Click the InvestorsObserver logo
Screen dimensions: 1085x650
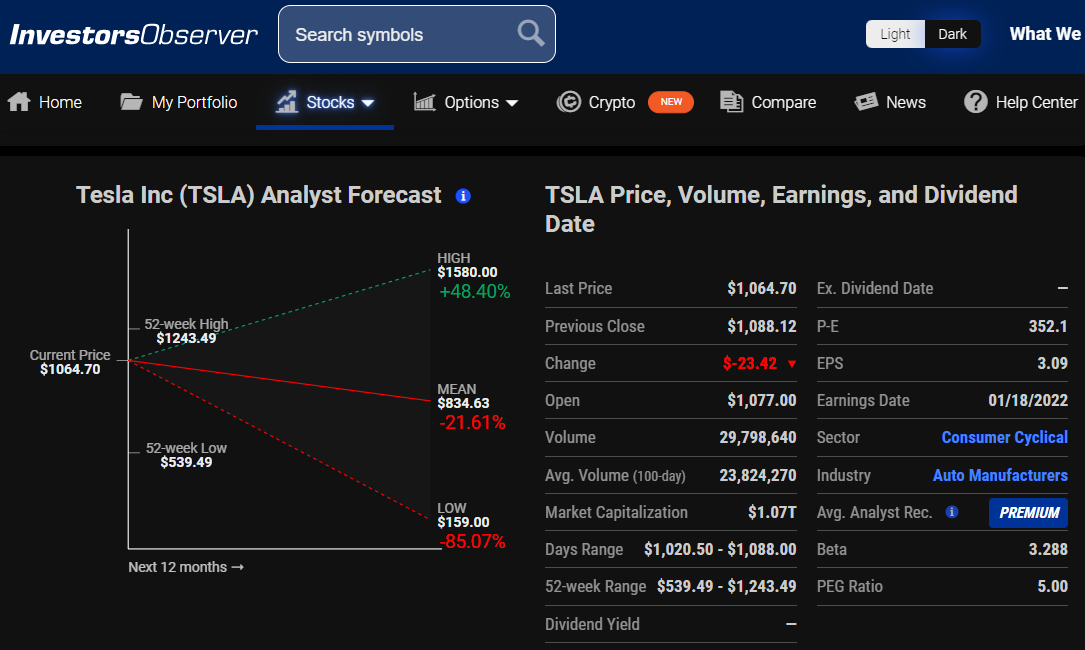point(134,35)
